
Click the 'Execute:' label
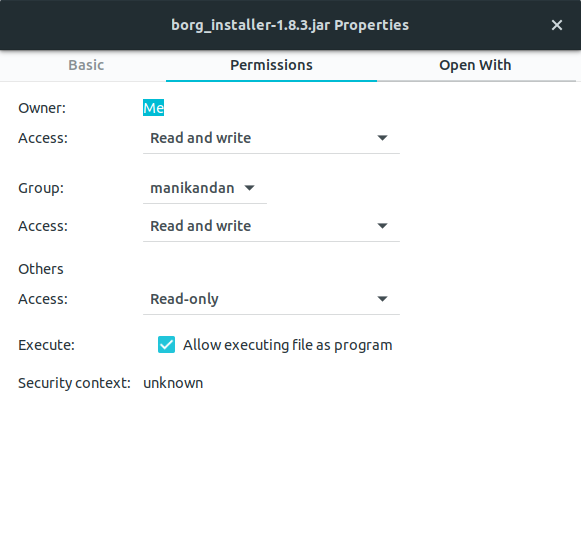[46, 345]
